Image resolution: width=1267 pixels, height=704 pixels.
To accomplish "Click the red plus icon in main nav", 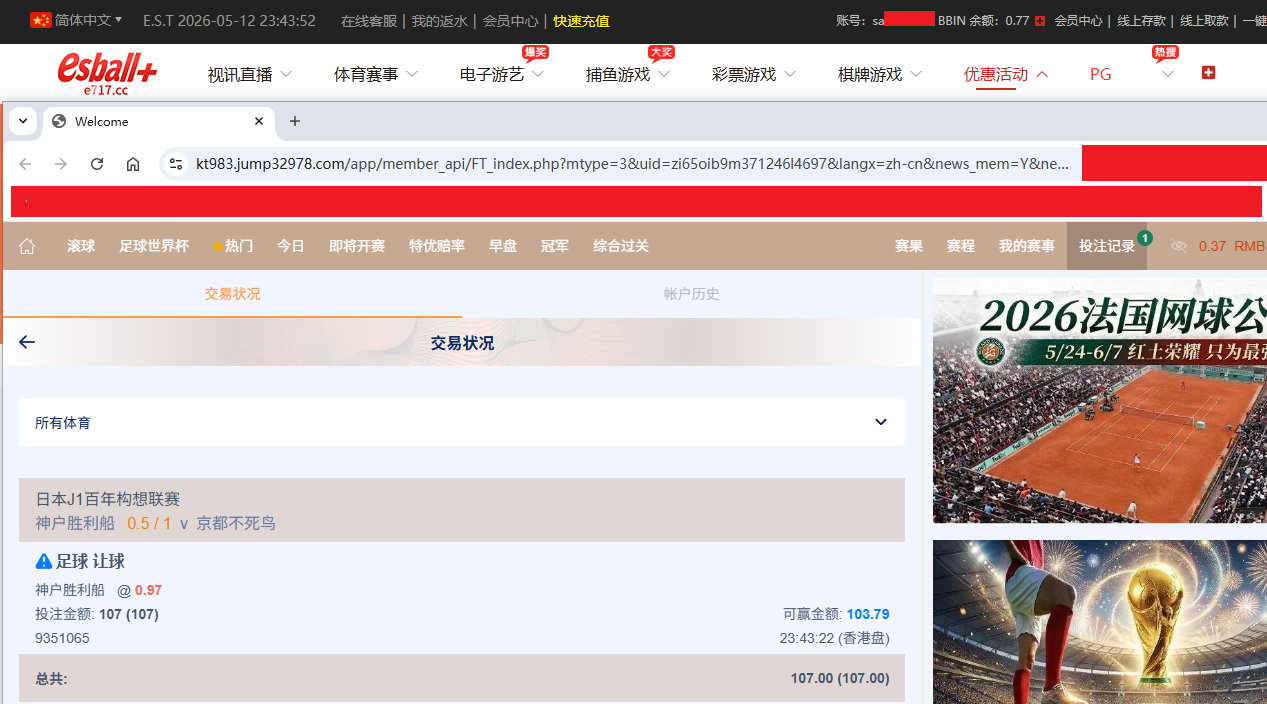I will 1208,73.
